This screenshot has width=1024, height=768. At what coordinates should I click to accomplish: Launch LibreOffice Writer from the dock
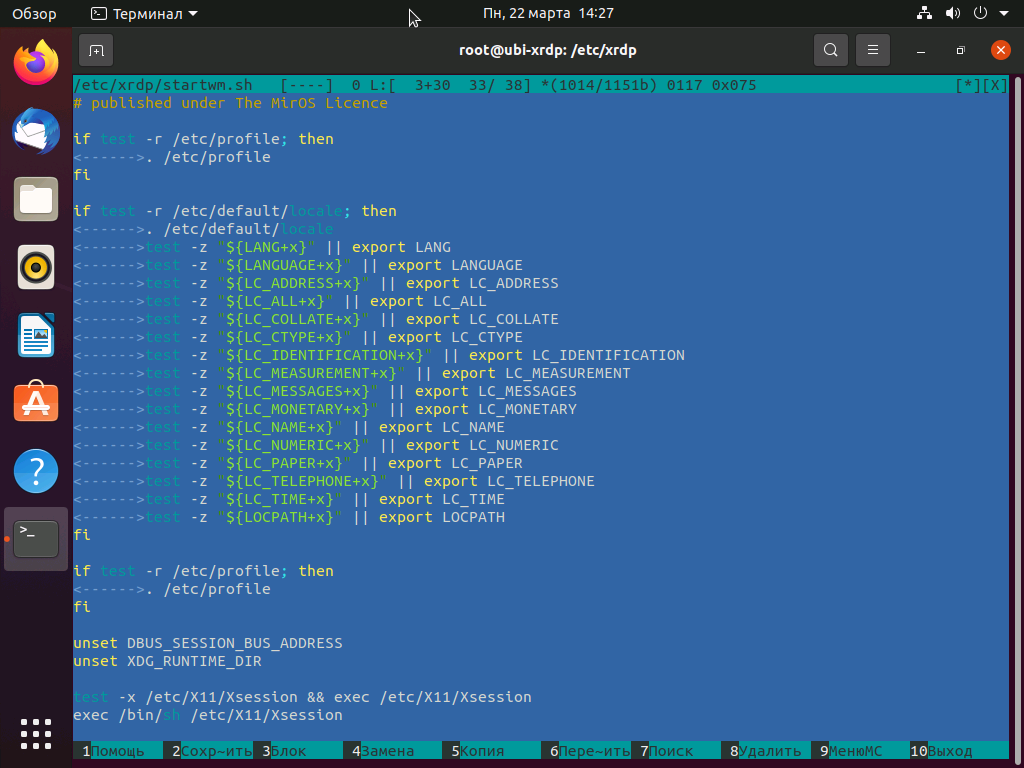pos(36,335)
